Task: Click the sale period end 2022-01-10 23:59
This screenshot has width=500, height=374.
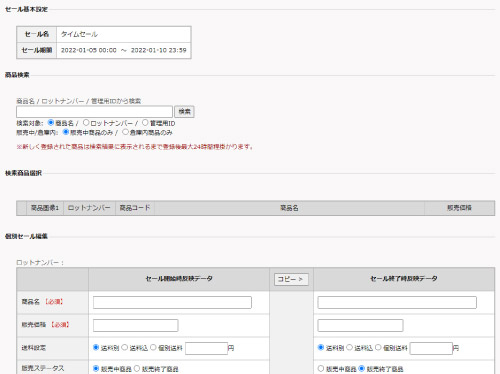Action: click(x=159, y=50)
